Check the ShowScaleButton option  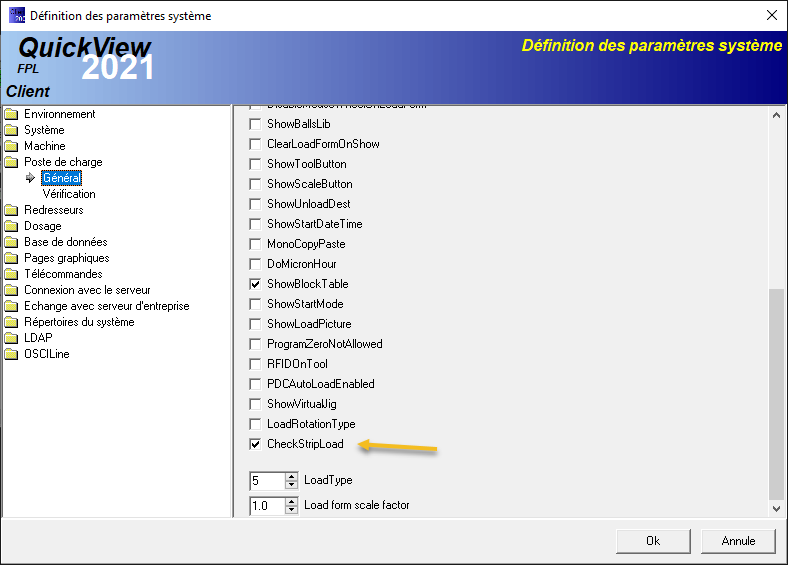click(255, 184)
